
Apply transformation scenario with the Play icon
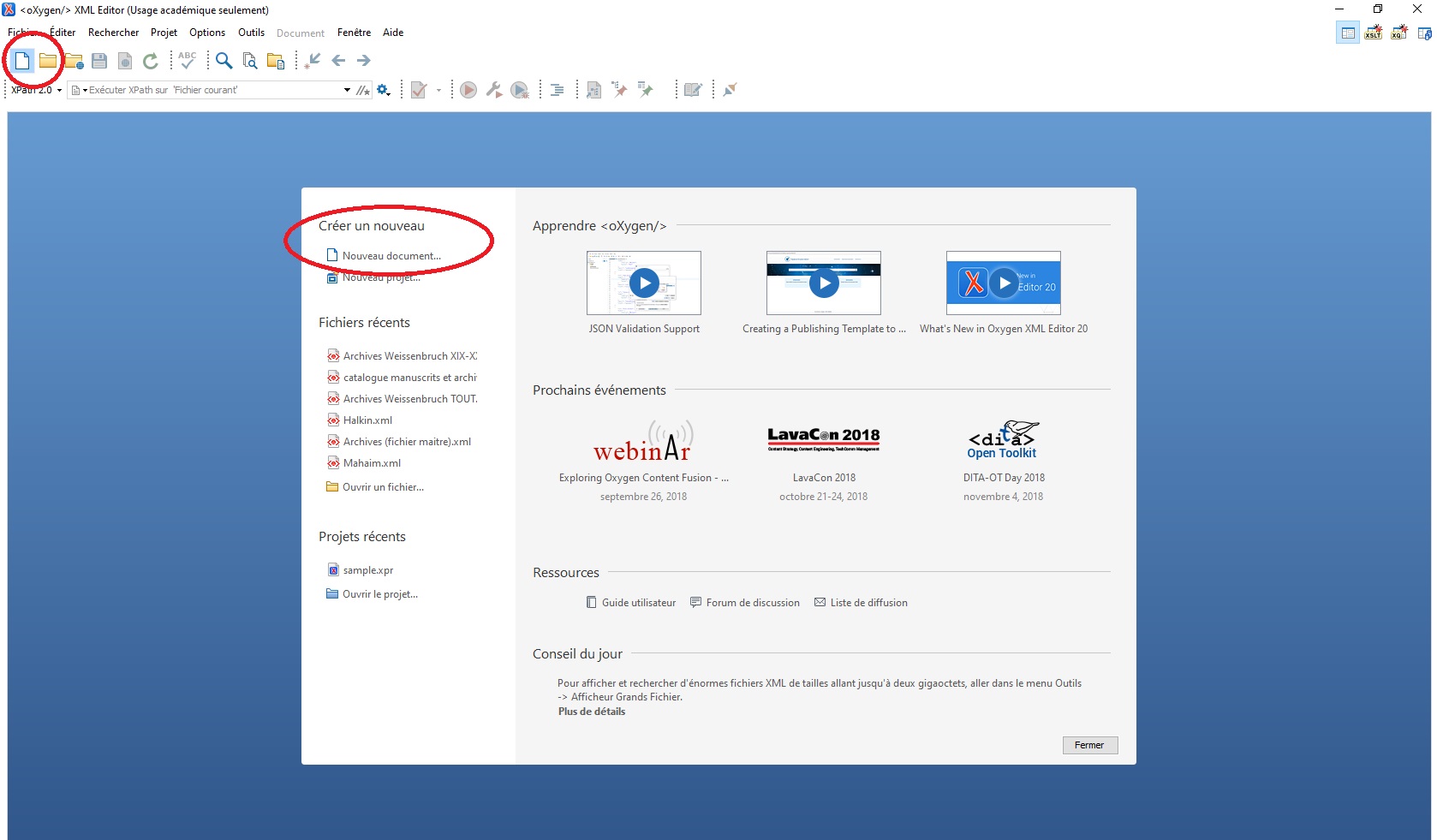click(468, 90)
